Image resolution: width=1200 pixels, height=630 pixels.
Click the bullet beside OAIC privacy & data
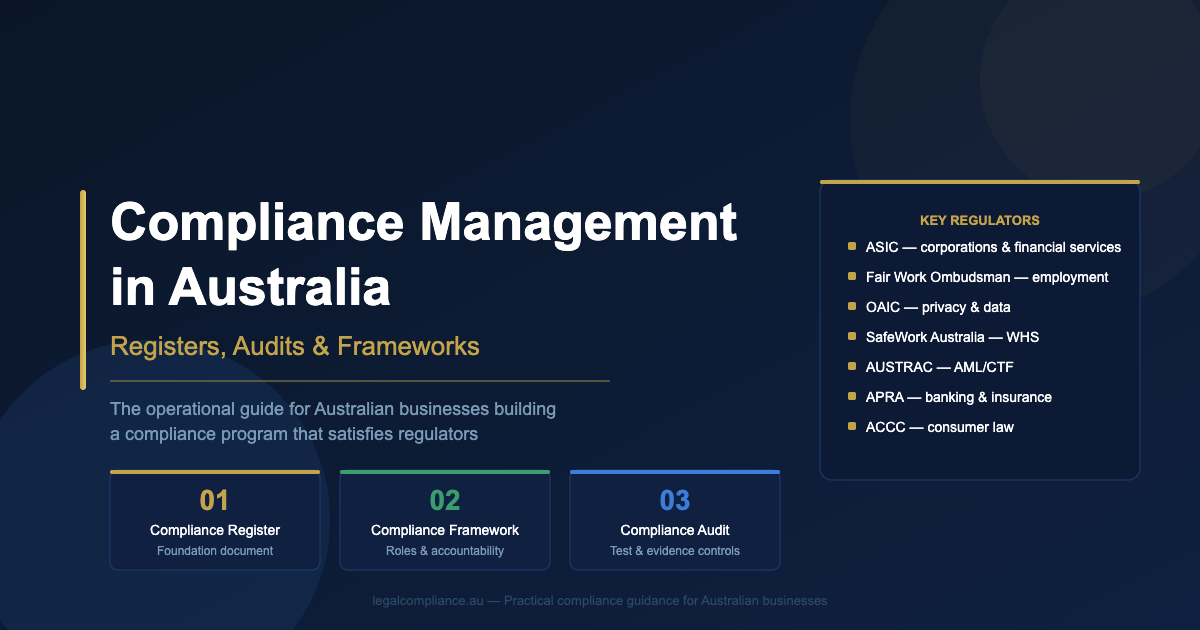(x=851, y=307)
